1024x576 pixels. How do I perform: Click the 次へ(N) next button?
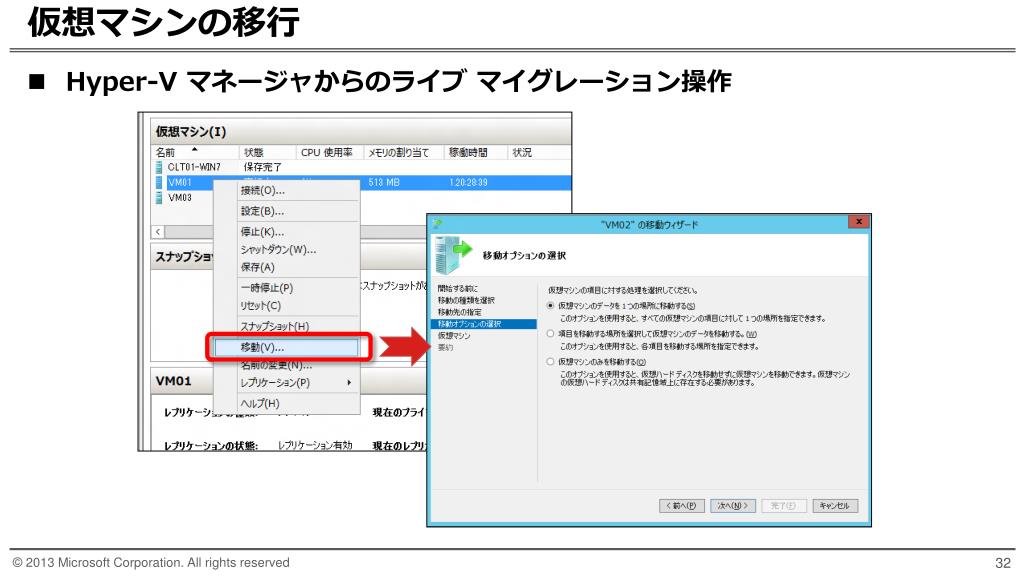tap(733, 506)
